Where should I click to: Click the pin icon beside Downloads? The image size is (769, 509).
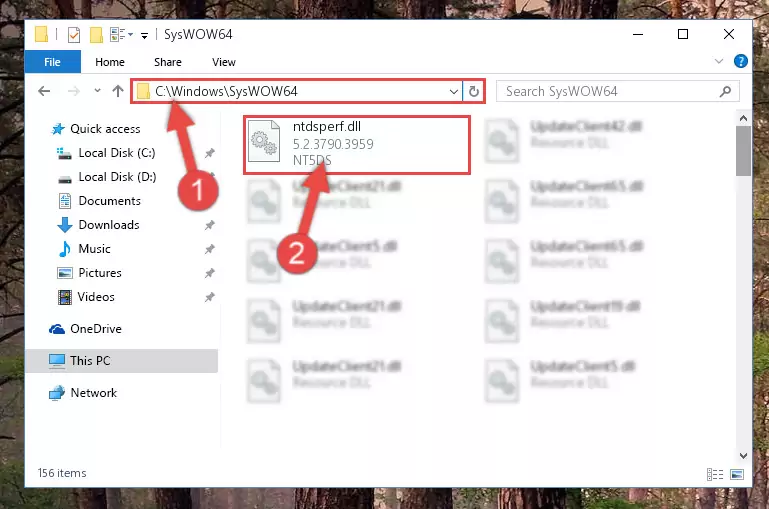(x=209, y=225)
